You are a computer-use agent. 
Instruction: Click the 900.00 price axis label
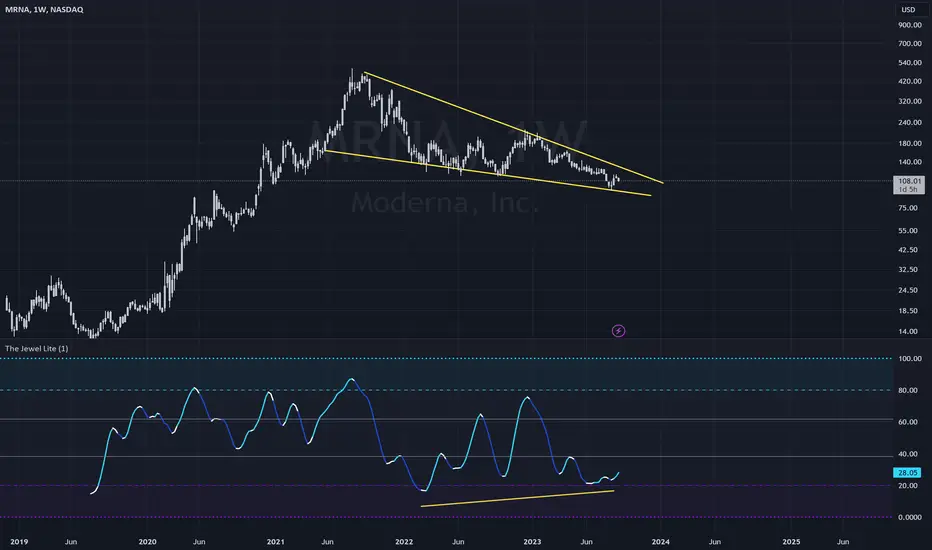point(910,25)
